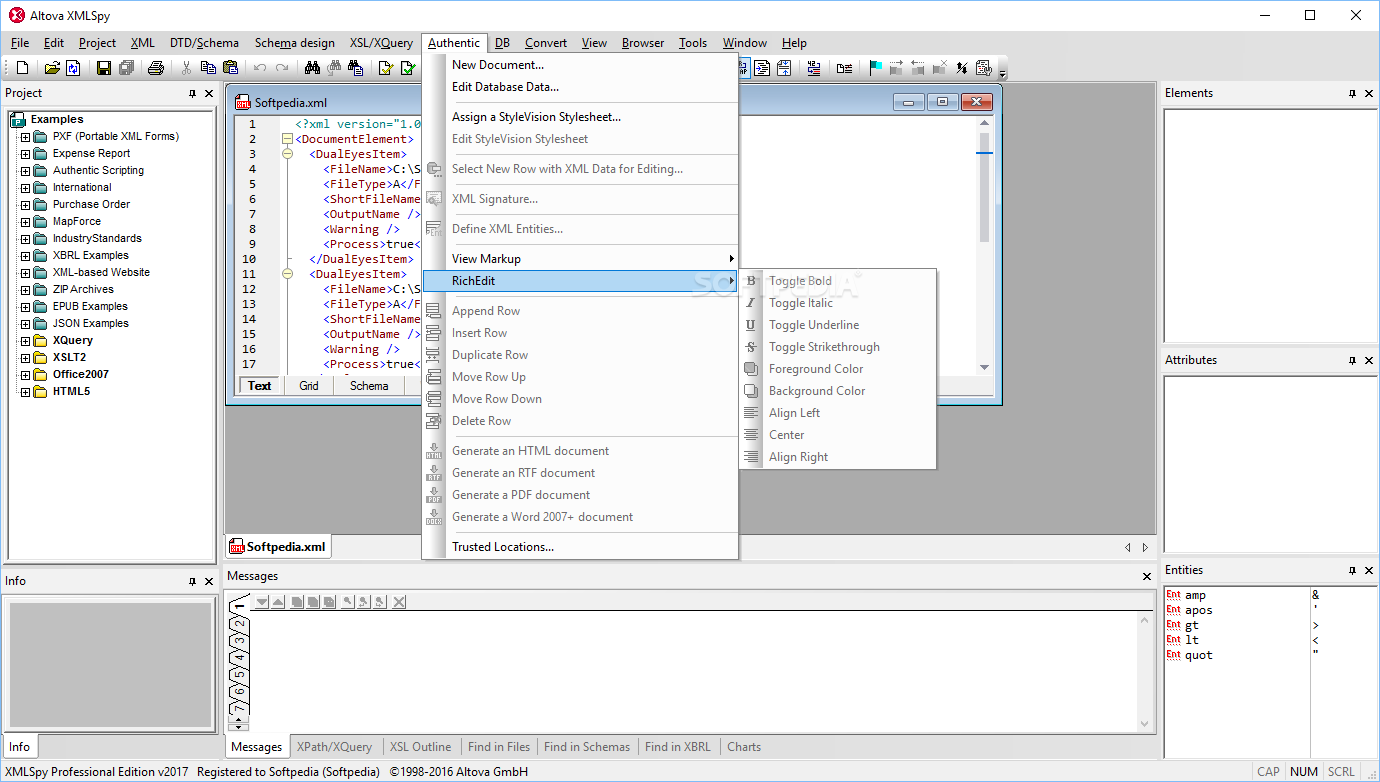The width and height of the screenshot is (1380, 782).
Task: Click the remove all bookmarks flag icon
Action: point(939,68)
